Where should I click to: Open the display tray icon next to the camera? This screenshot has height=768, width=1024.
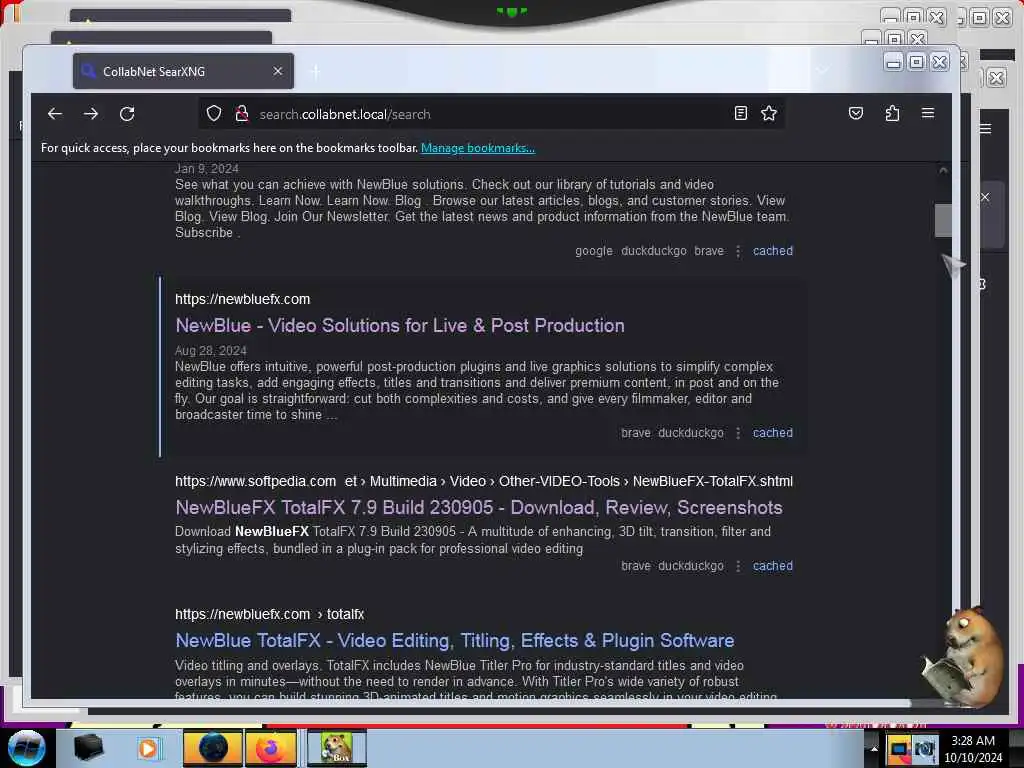(x=899, y=749)
